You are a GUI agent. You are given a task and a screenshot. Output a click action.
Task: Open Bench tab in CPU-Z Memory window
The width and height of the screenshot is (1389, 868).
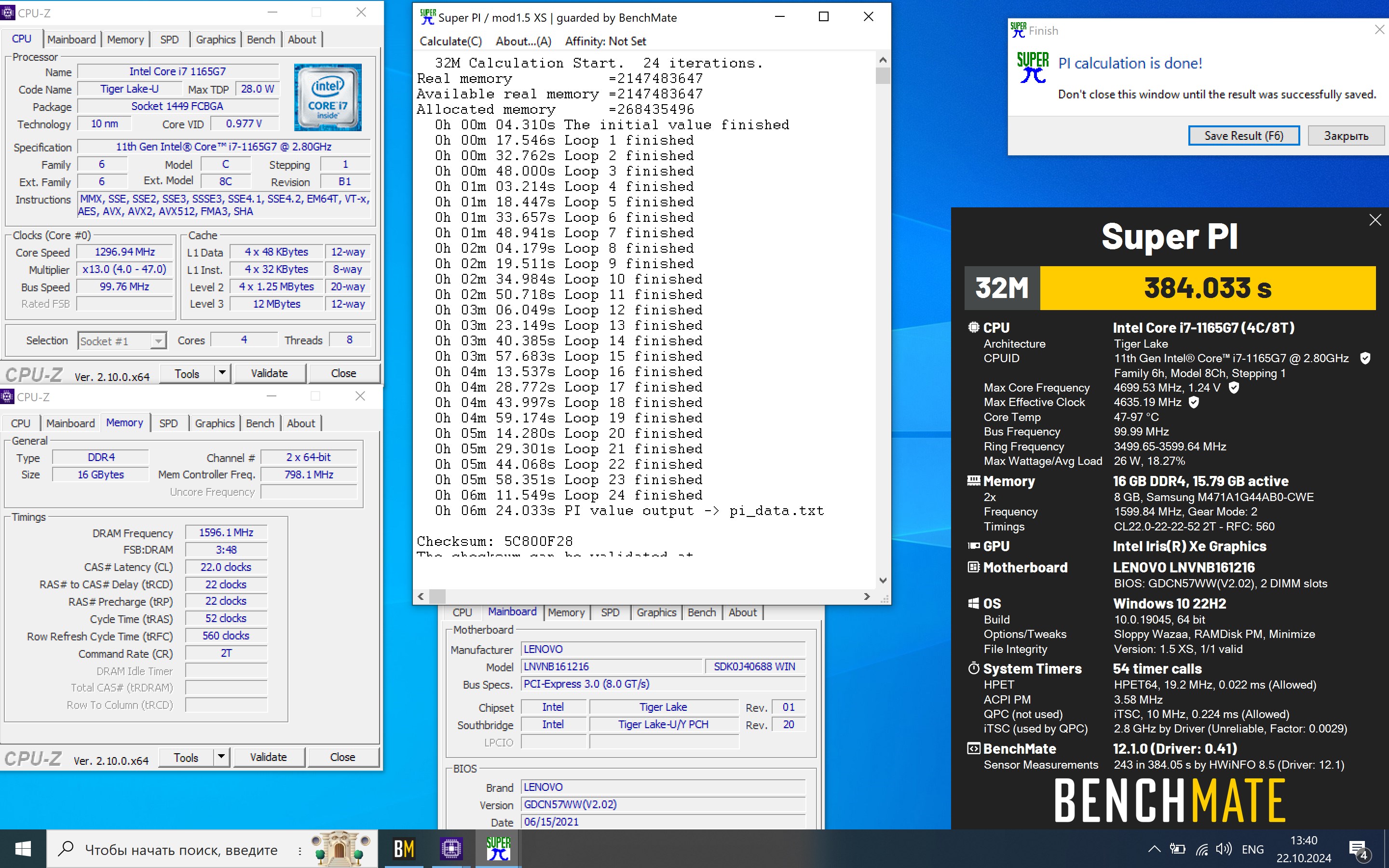tap(260, 424)
